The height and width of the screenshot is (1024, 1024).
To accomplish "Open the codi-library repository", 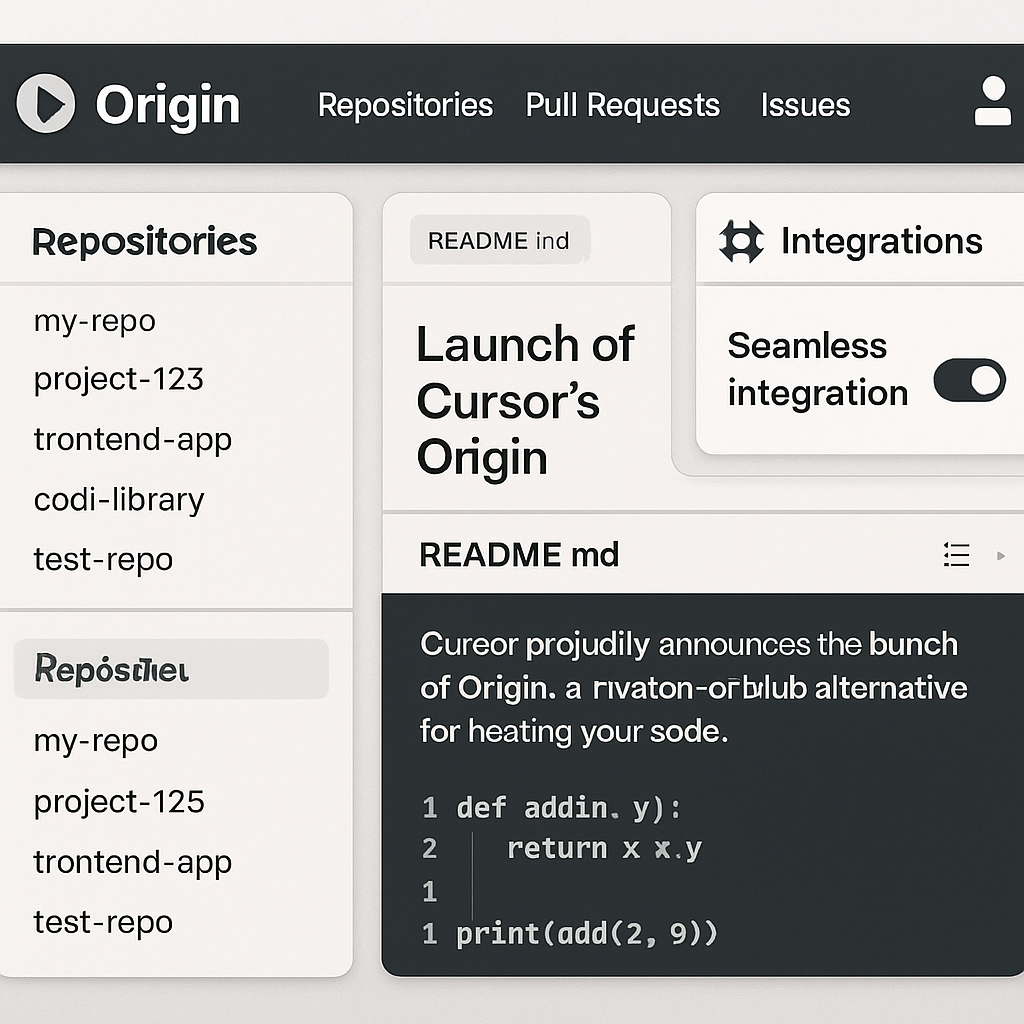I will pos(119,500).
